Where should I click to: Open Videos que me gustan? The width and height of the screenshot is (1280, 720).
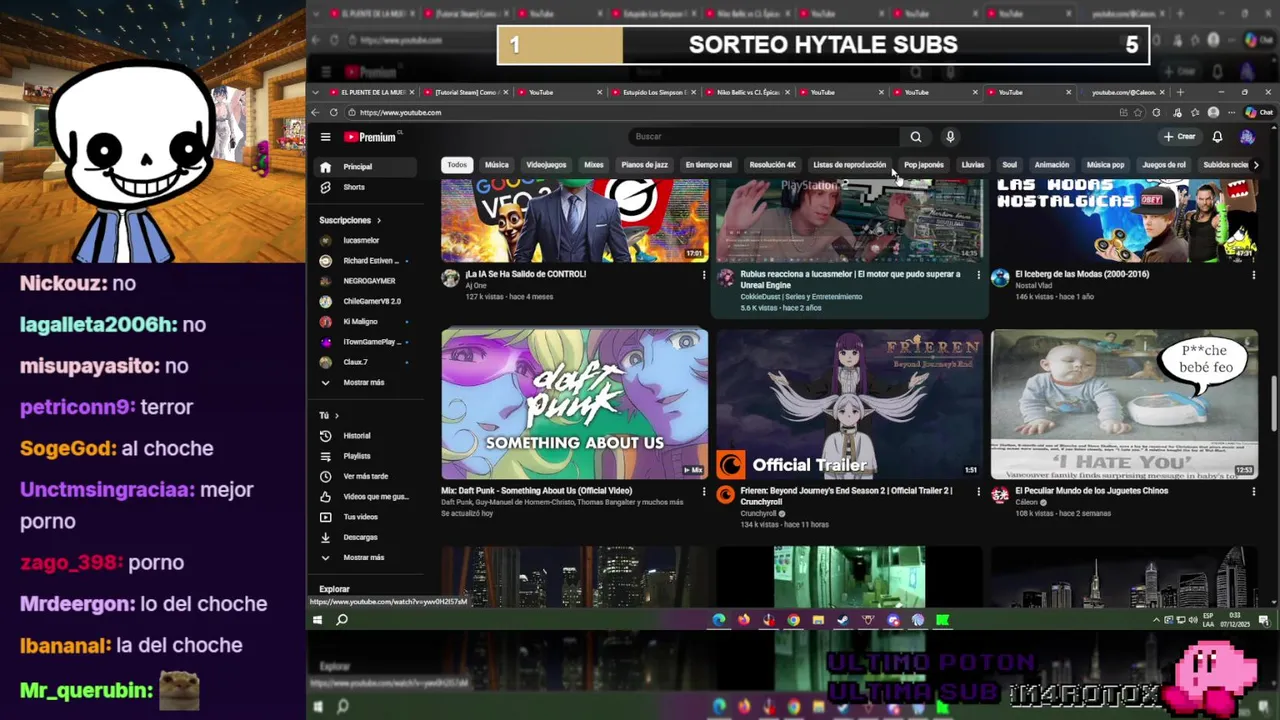pos(366,497)
